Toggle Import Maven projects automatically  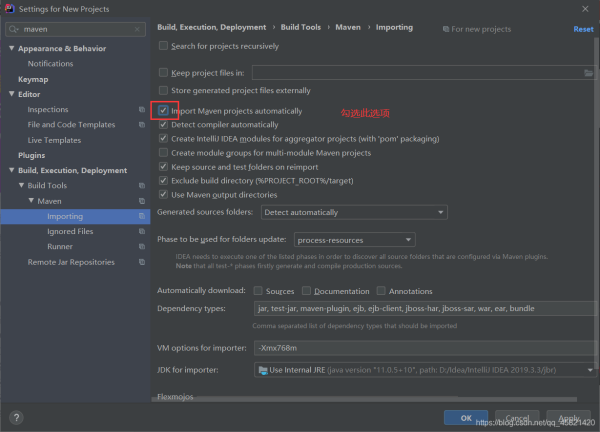[163, 111]
